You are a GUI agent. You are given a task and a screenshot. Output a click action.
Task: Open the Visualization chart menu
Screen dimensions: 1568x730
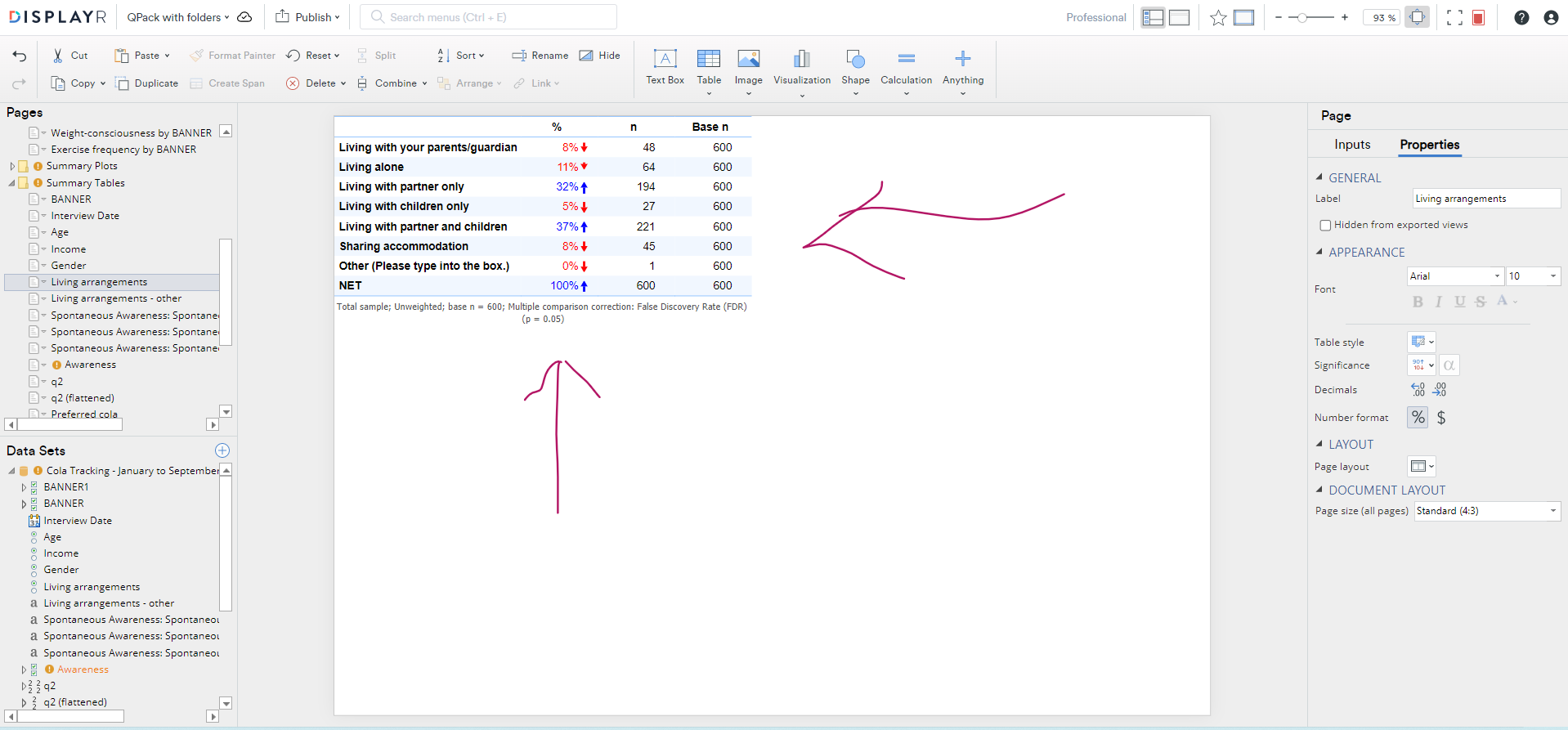coord(802,72)
